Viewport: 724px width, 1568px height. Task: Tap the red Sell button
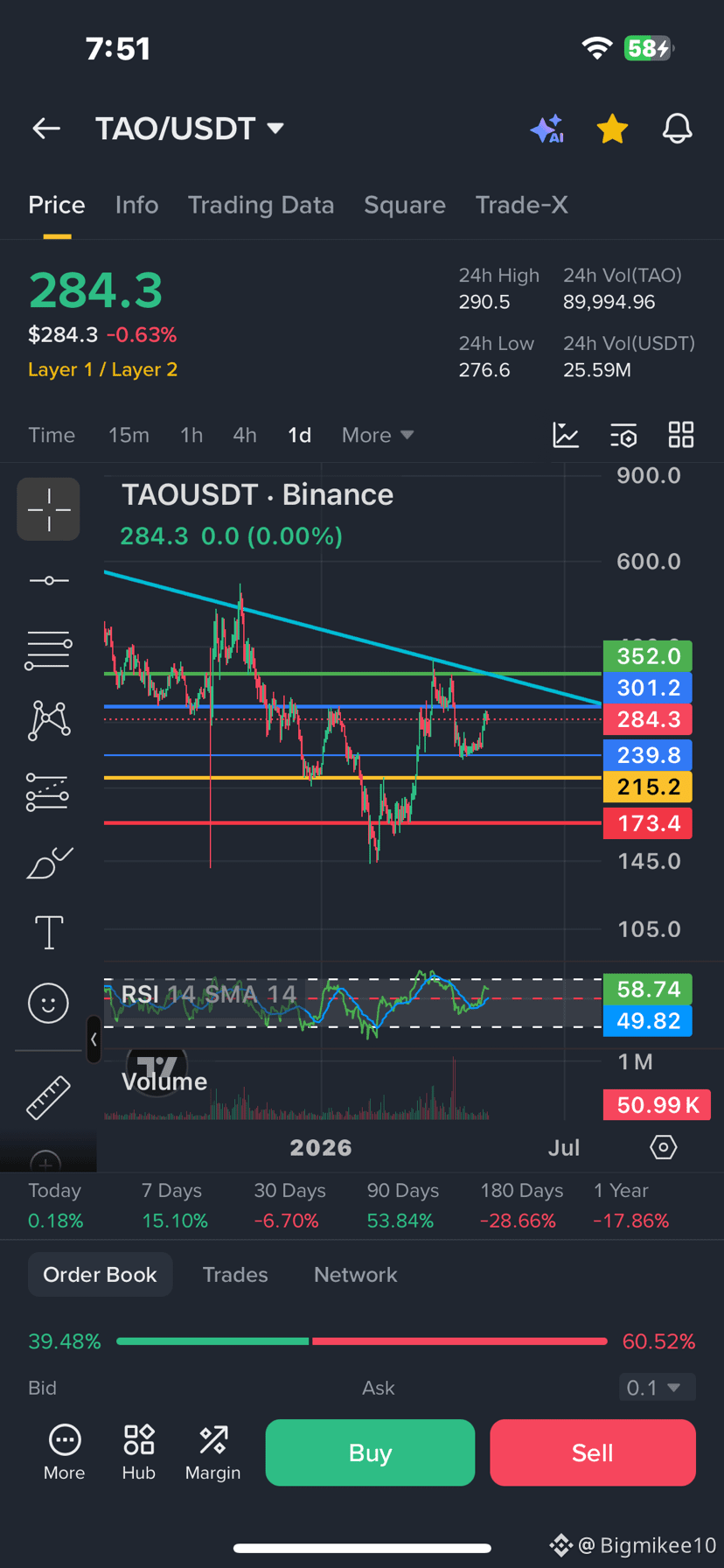[593, 1452]
